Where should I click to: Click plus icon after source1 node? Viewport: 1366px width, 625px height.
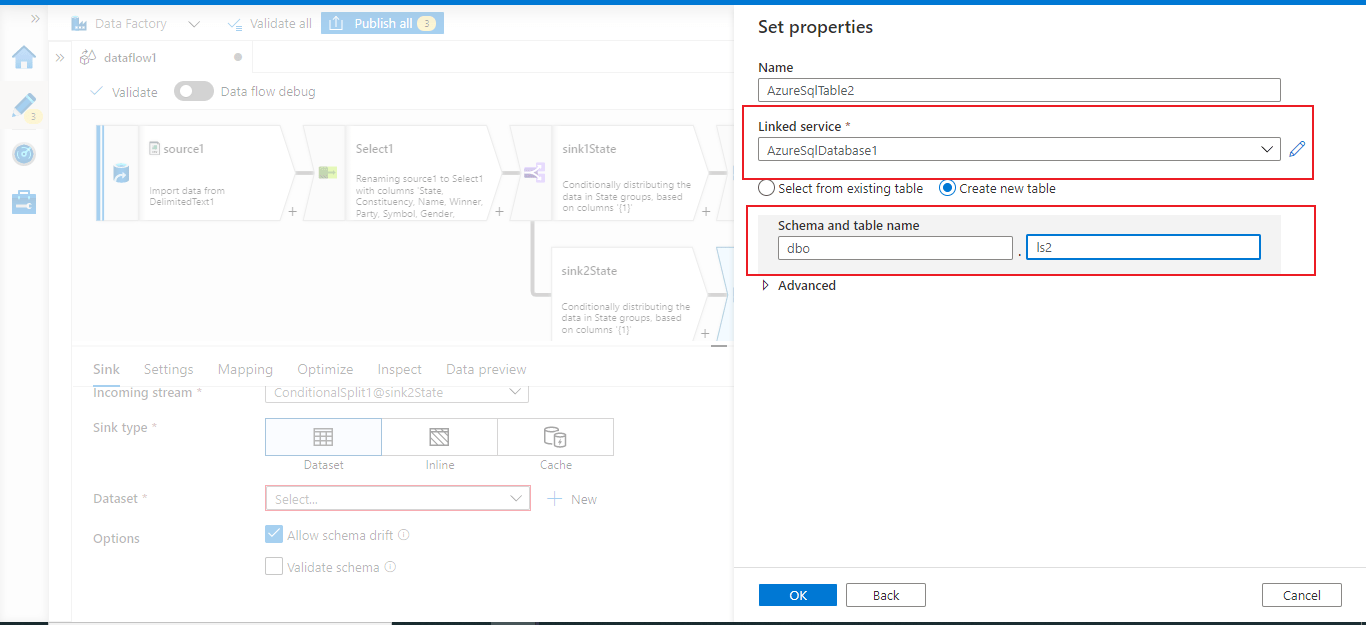tap(292, 212)
